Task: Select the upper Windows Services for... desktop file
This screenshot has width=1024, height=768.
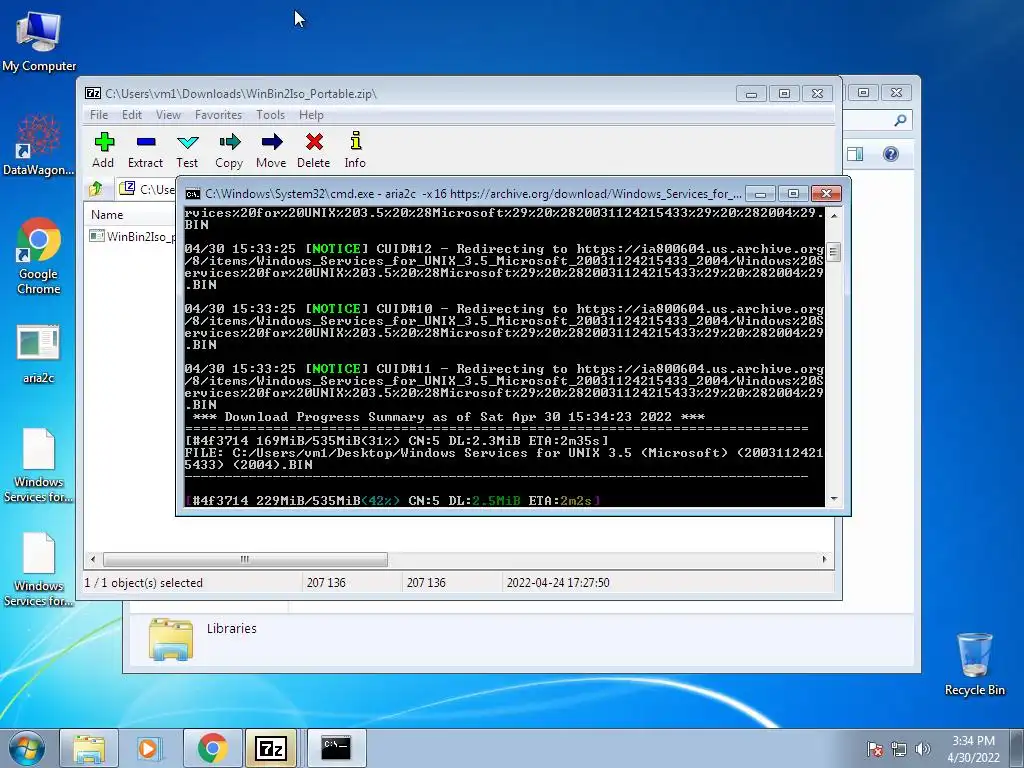Action: point(39,466)
